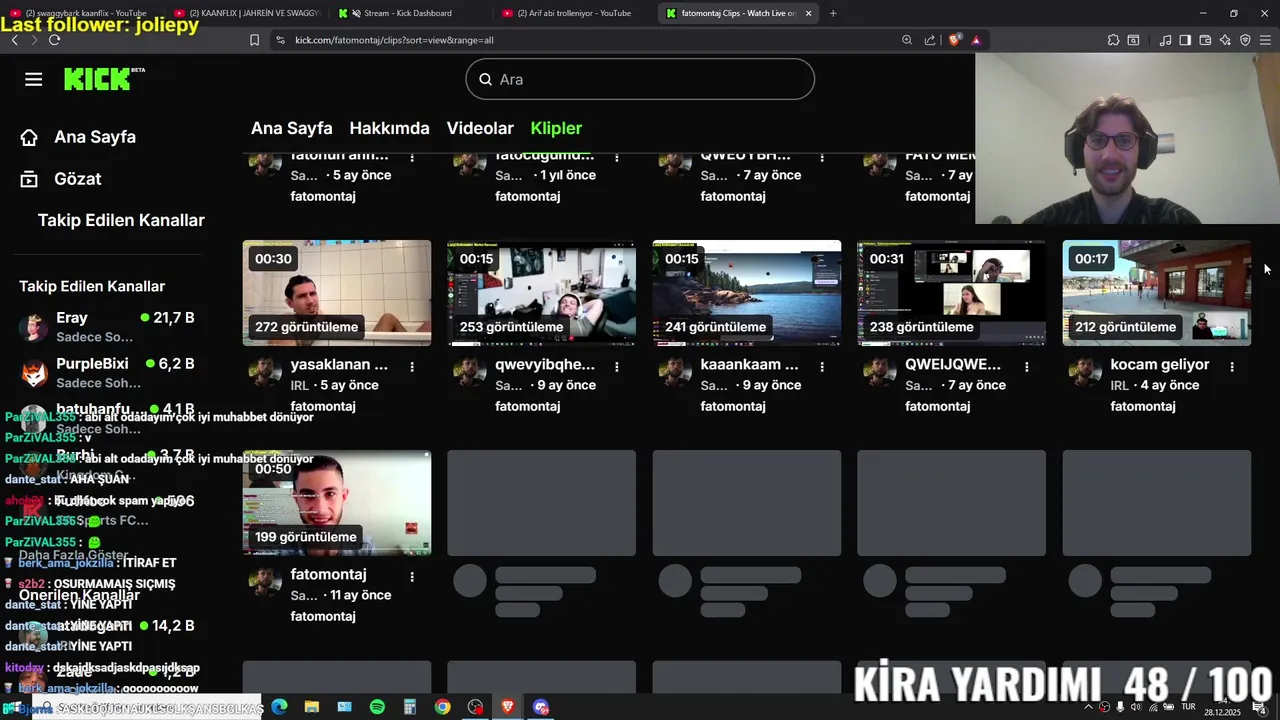
Task: Switch to Ana Sayfa channel tab
Action: [291, 128]
